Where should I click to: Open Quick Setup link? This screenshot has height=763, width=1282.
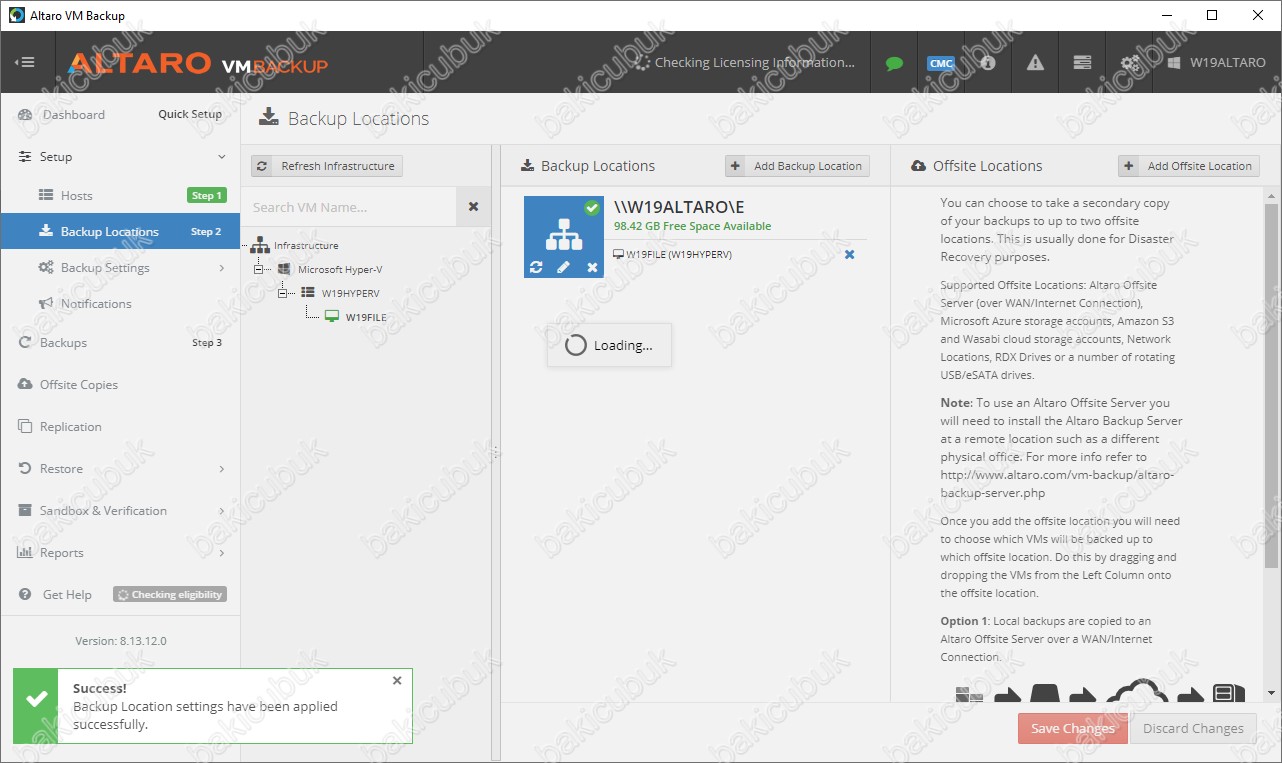190,114
